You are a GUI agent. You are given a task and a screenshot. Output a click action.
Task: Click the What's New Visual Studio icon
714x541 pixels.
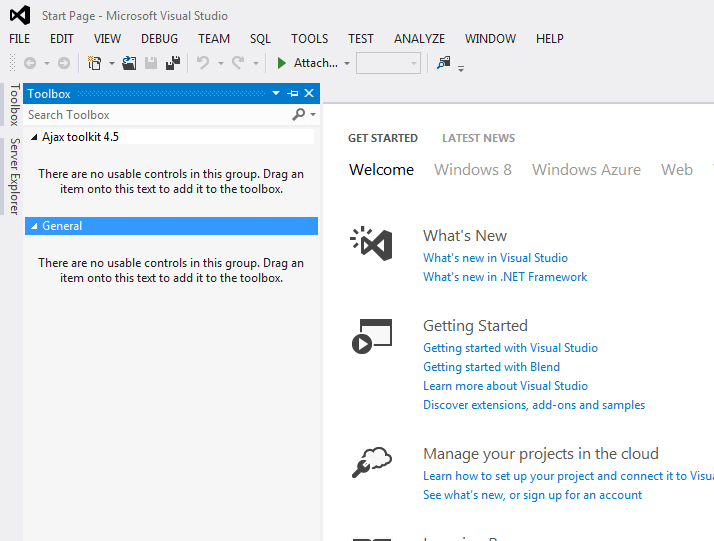(x=372, y=244)
